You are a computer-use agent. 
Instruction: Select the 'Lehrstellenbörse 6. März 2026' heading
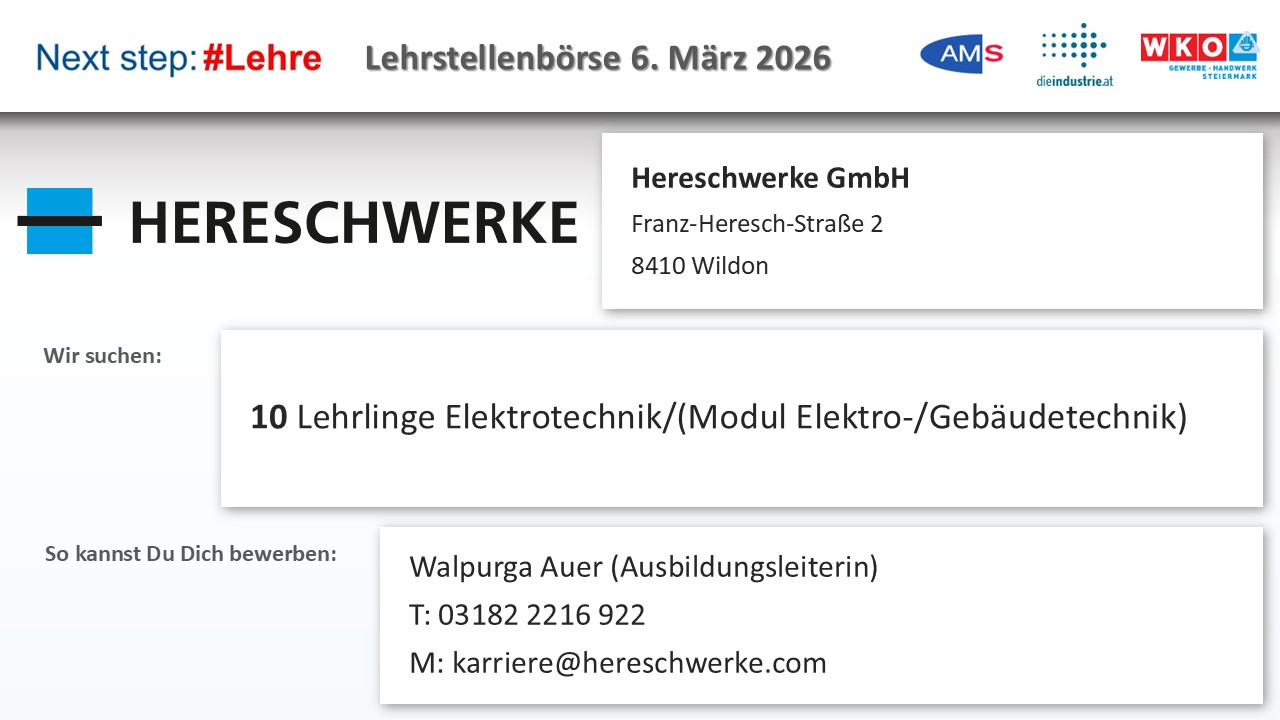point(598,58)
